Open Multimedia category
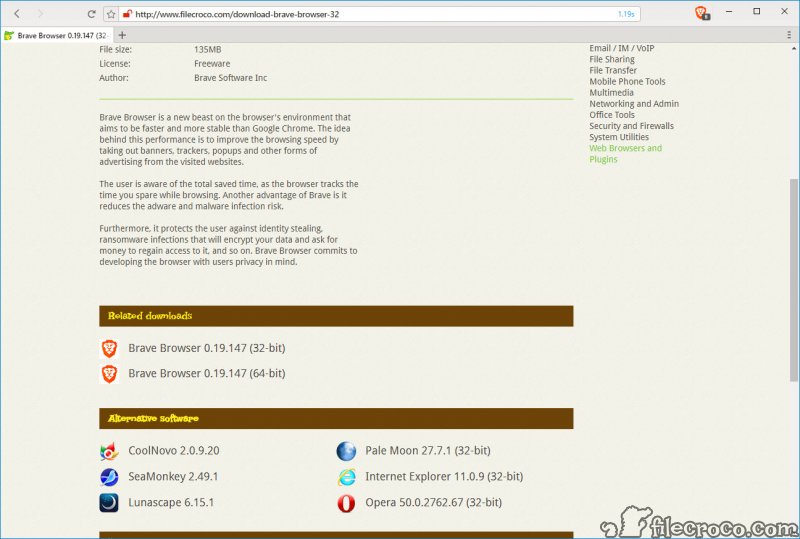 611,93
